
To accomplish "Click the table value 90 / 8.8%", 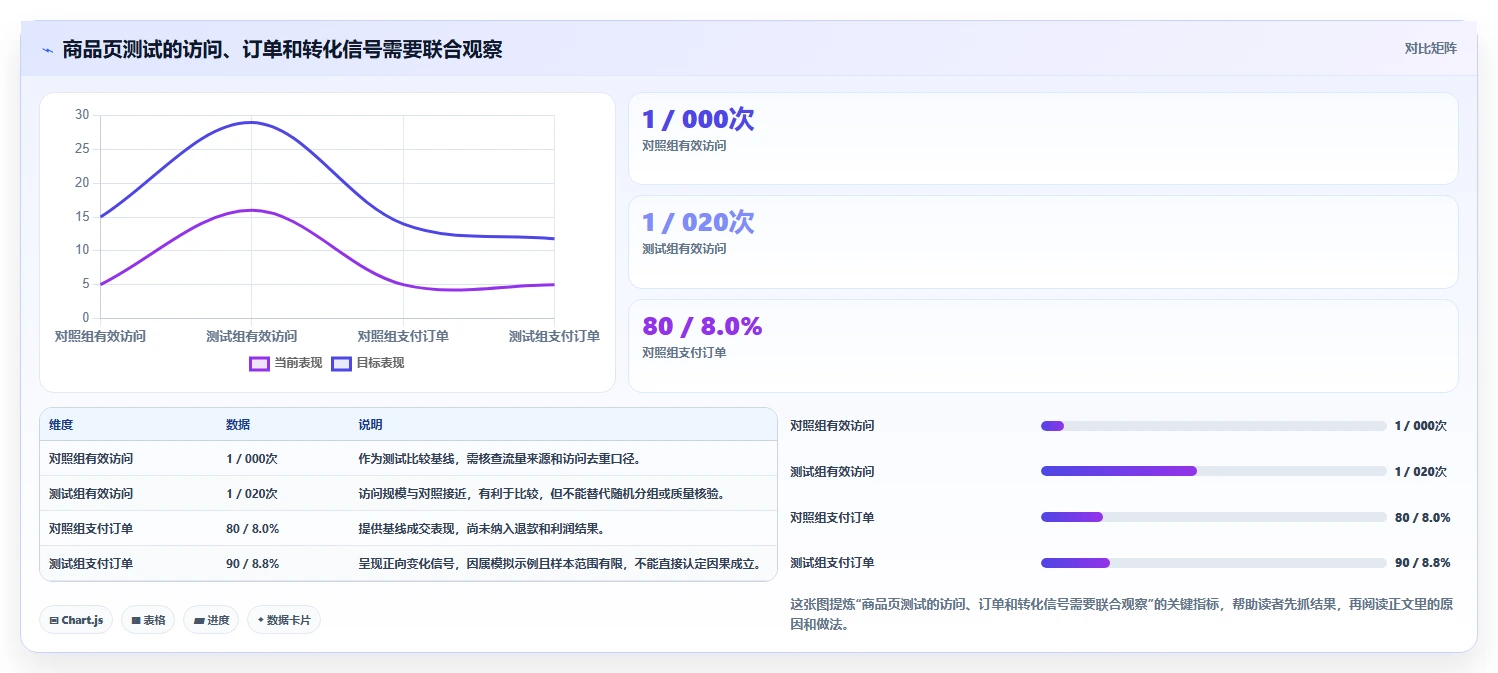I will pyautogui.click(x=253, y=564).
